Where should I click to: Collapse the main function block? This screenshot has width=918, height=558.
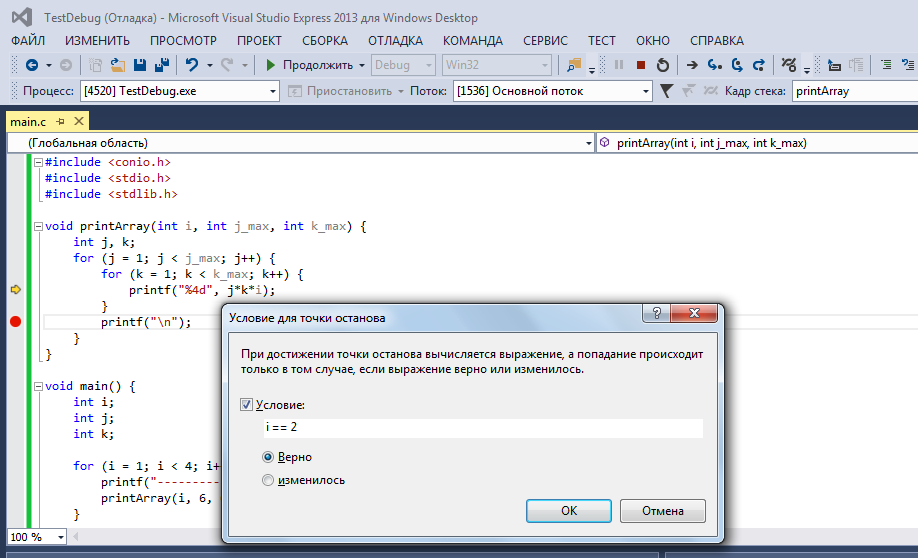(x=39, y=386)
